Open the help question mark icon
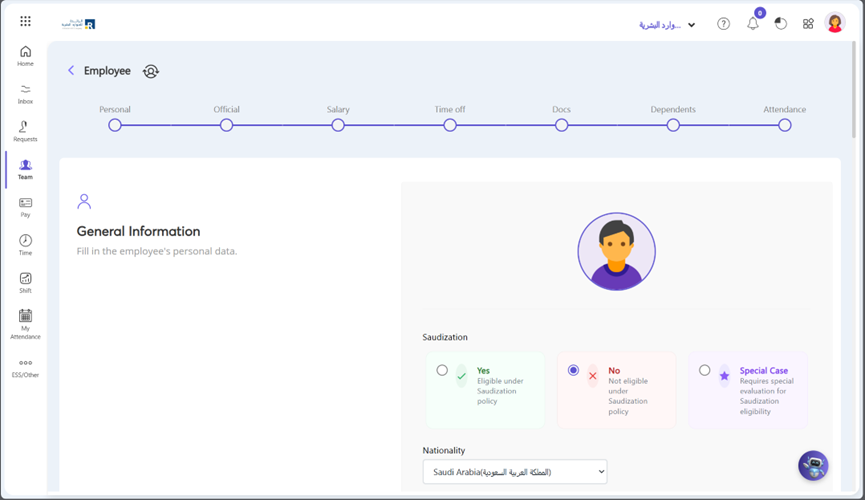 pos(723,24)
